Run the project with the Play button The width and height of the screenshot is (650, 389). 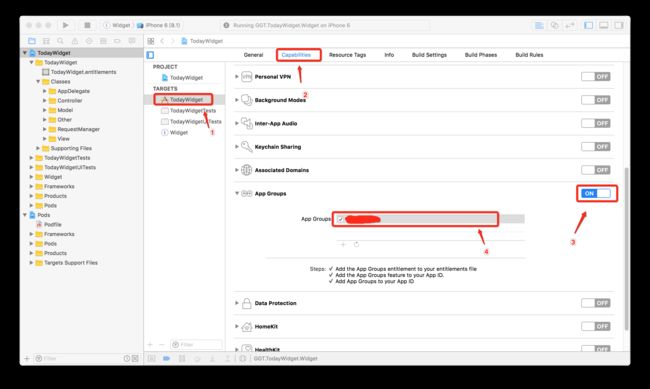65,25
